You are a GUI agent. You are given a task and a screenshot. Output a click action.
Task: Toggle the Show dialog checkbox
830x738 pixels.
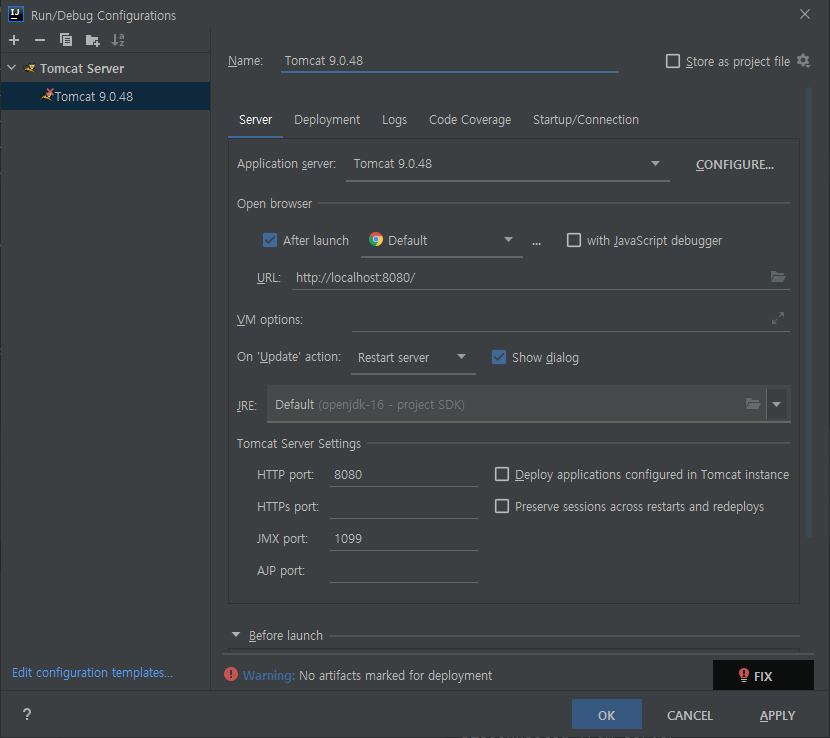point(499,357)
